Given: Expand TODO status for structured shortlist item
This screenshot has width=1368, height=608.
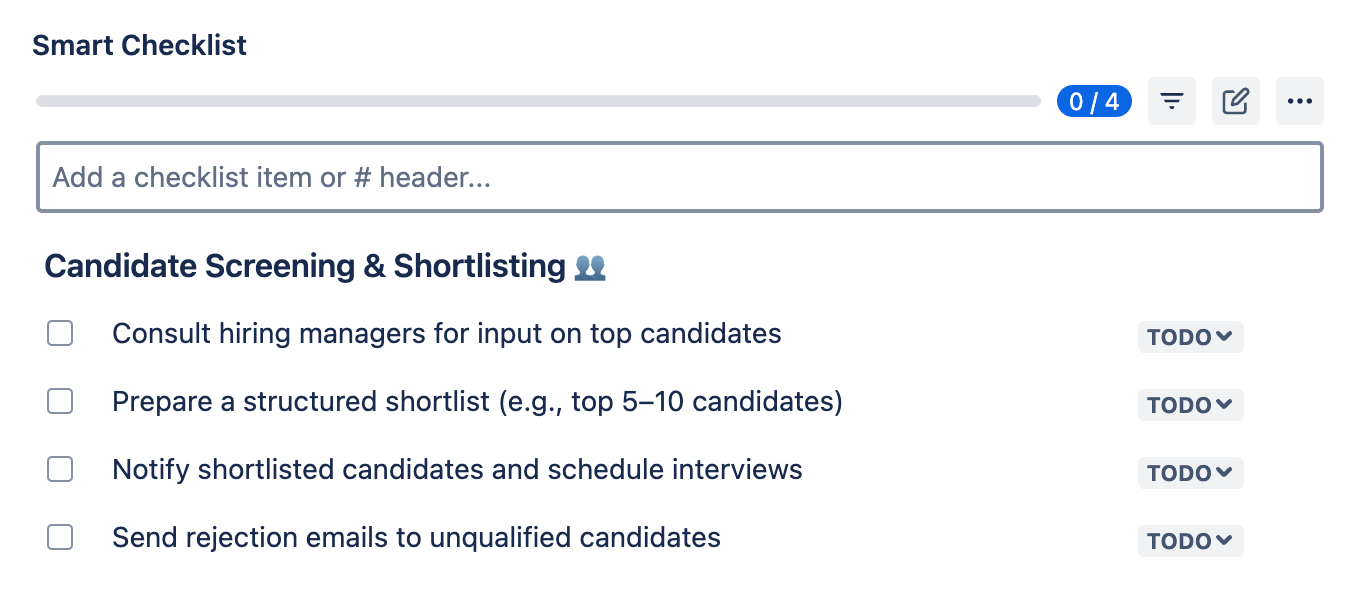Looking at the screenshot, I should pyautogui.click(x=1190, y=405).
